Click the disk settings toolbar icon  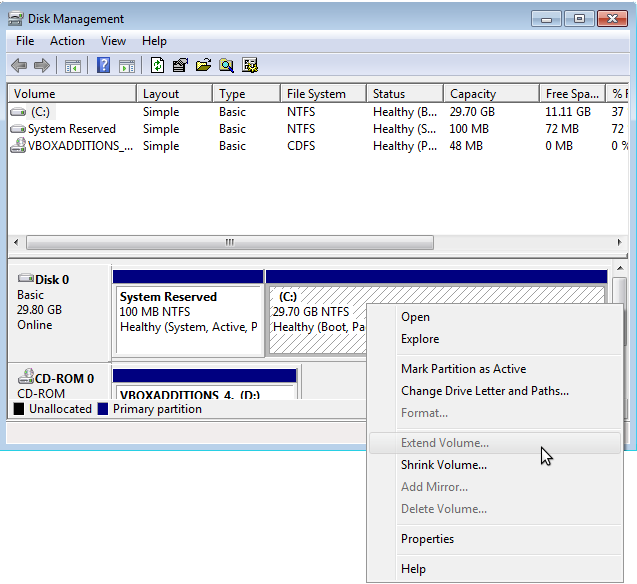pos(250,65)
